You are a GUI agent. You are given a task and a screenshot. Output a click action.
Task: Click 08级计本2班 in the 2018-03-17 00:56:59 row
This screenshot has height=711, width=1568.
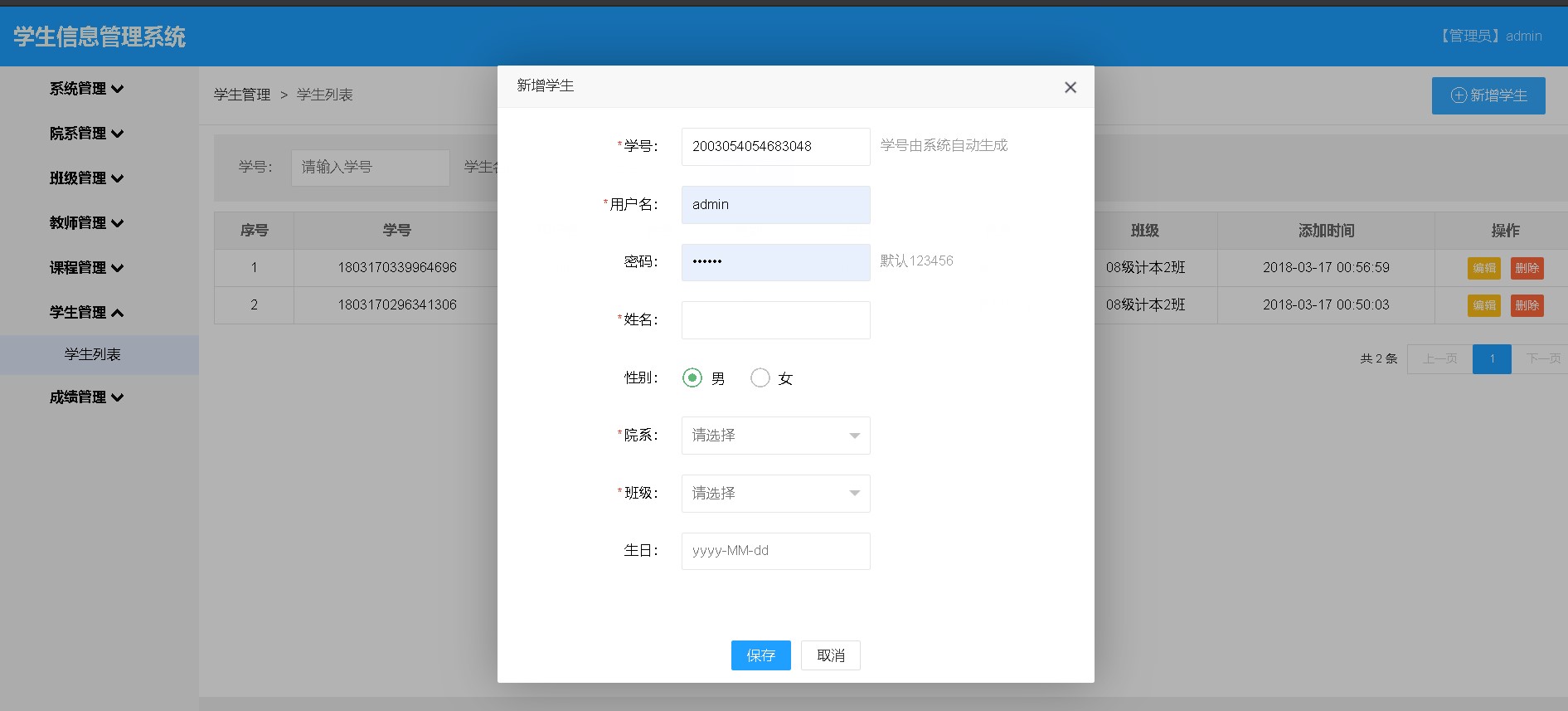coord(1145,267)
